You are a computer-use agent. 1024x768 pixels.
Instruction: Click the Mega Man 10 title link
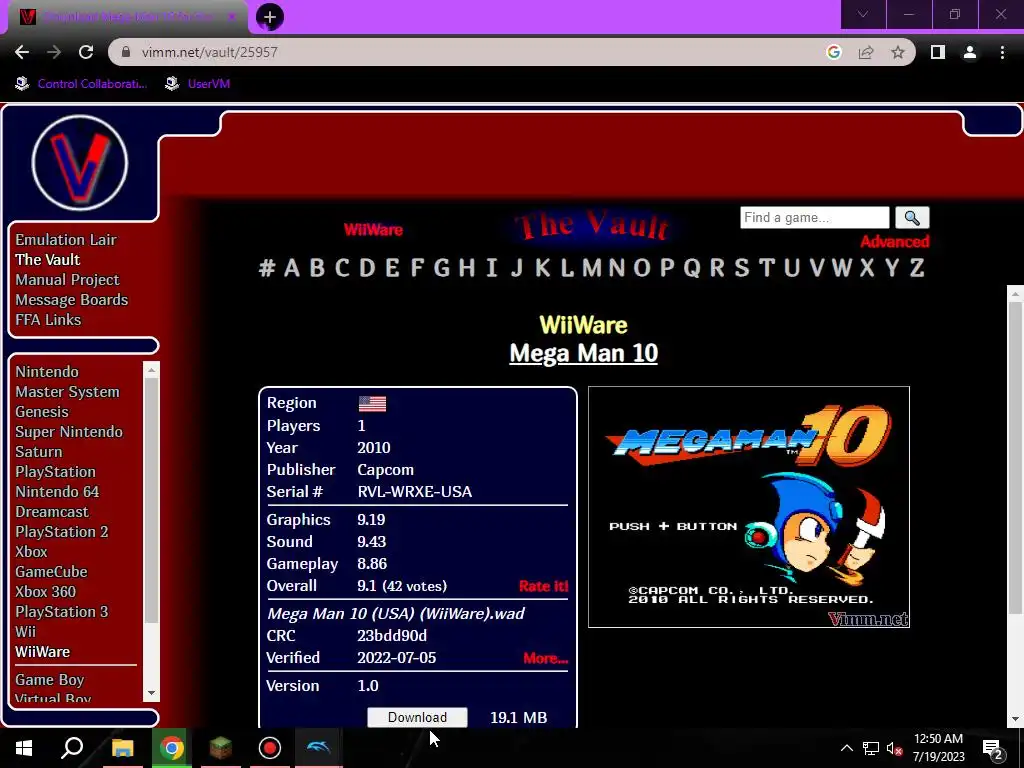coord(583,353)
